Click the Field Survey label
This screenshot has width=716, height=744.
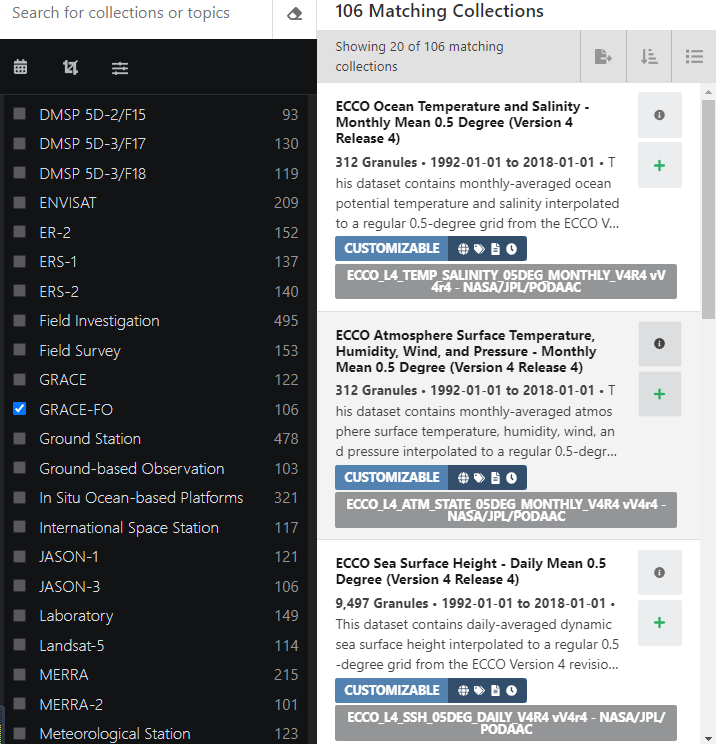(80, 351)
